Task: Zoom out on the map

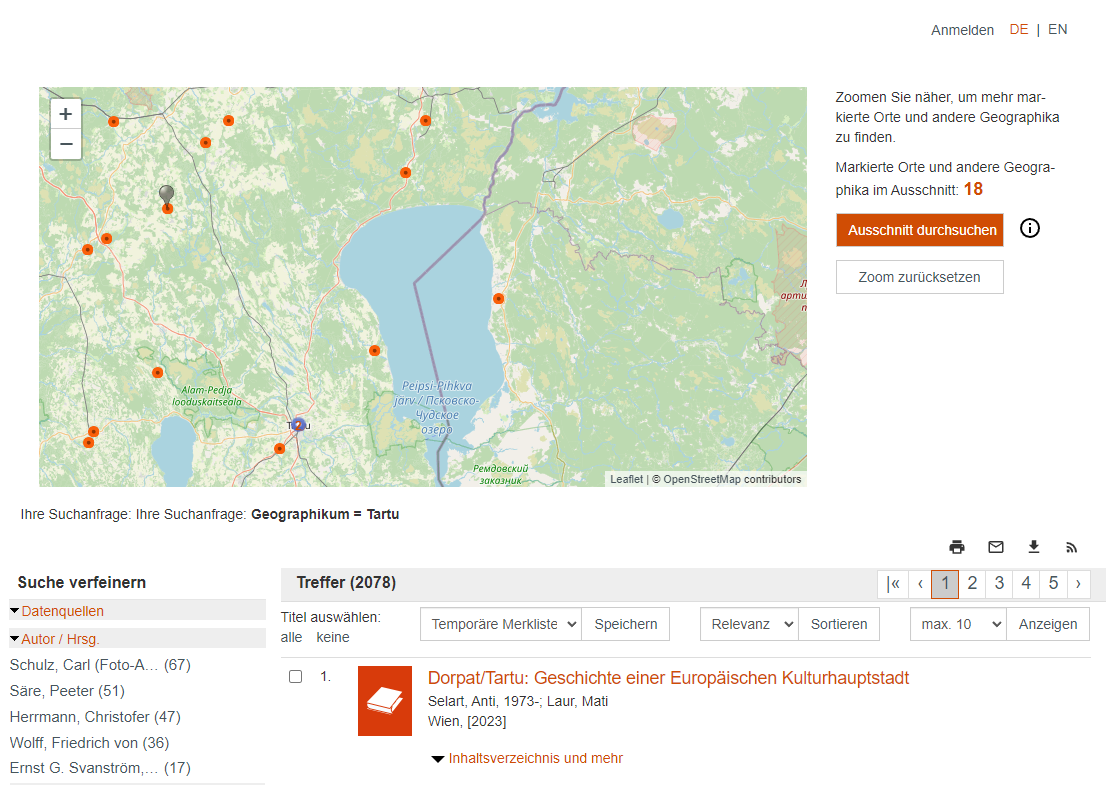Action: click(x=66, y=144)
